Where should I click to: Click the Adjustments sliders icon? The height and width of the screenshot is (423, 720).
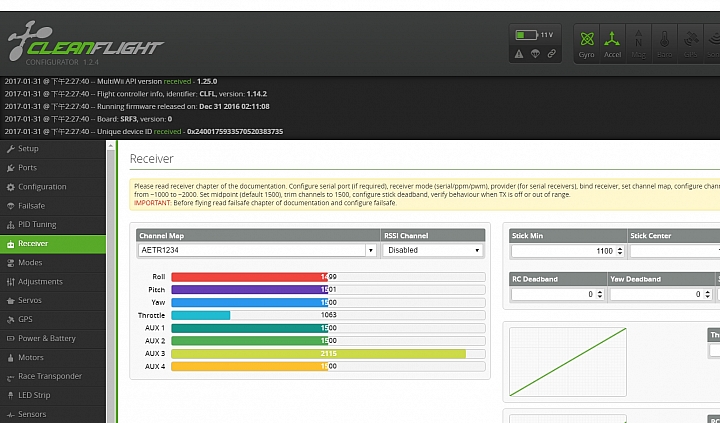[x=10, y=282]
